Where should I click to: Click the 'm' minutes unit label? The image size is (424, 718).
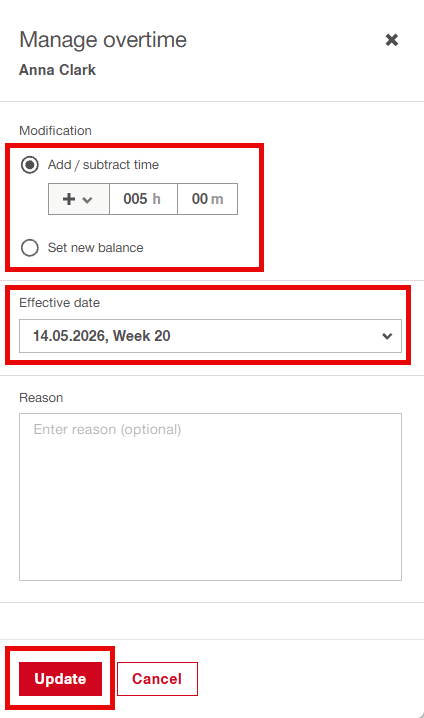(x=217, y=199)
